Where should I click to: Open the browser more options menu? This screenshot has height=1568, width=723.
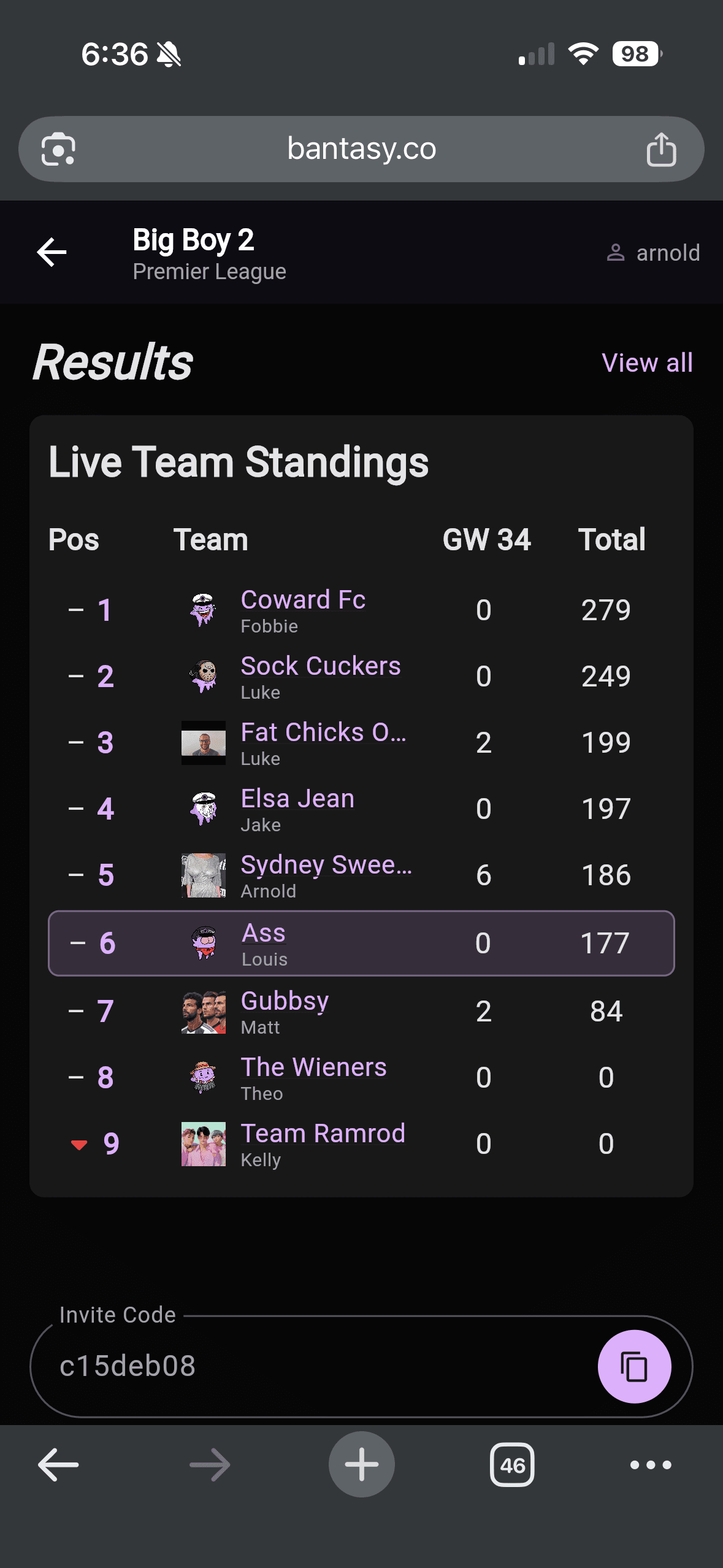coord(651,1465)
